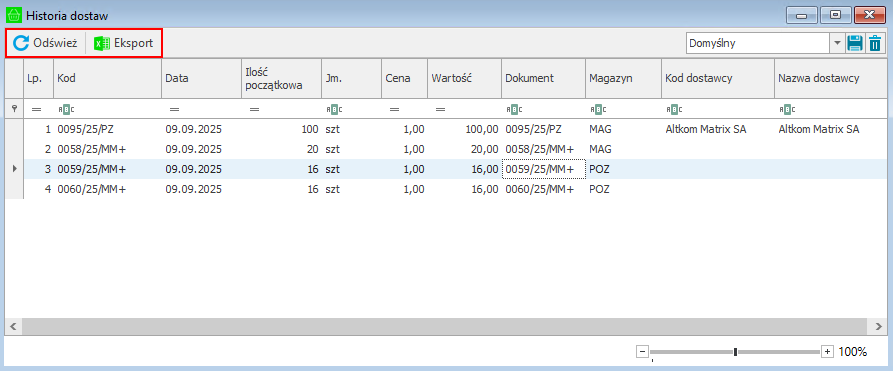
Task: Open the Lp. filter equals operator icon
Action: (36, 109)
